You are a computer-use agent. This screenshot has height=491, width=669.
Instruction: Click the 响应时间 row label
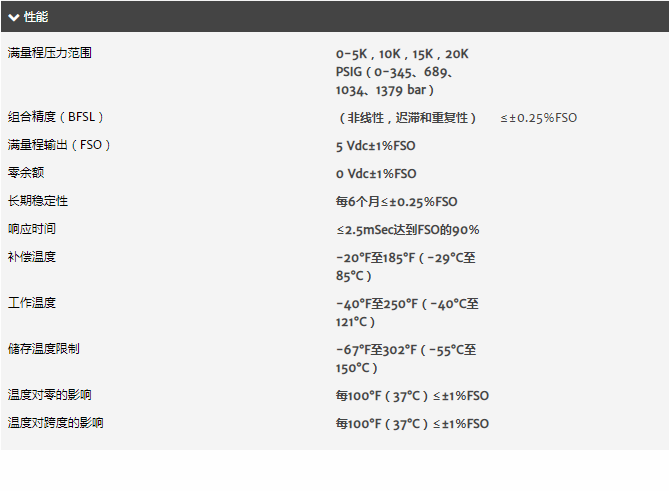(x=32, y=229)
